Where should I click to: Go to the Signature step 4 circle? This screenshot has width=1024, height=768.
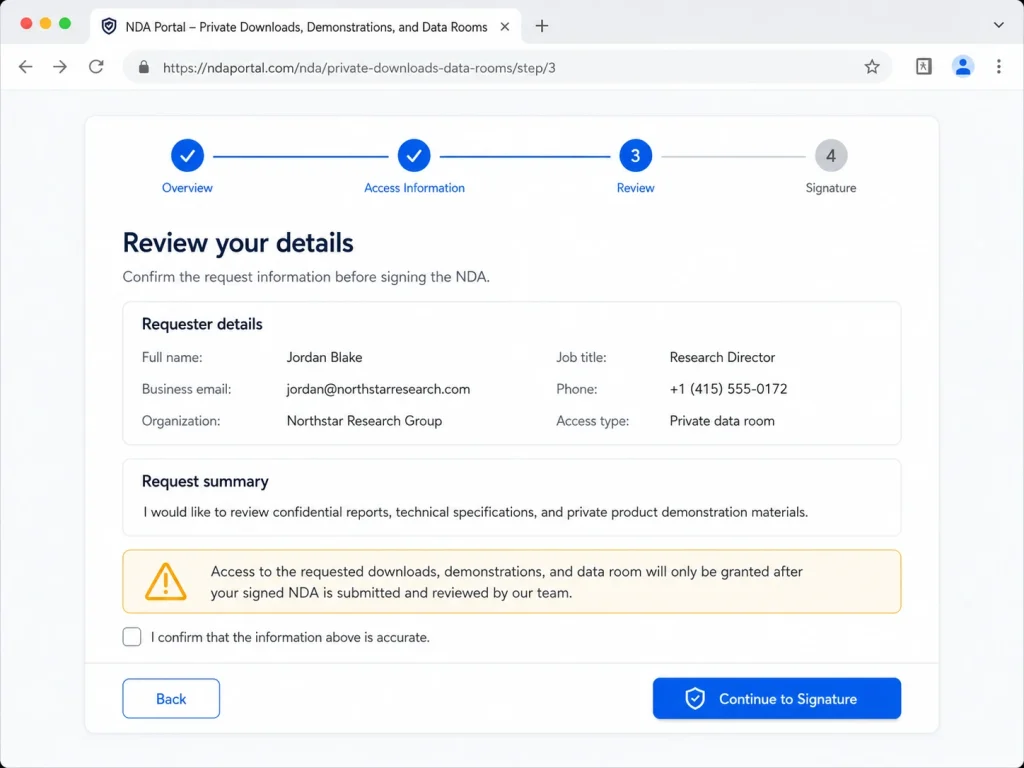(x=831, y=155)
